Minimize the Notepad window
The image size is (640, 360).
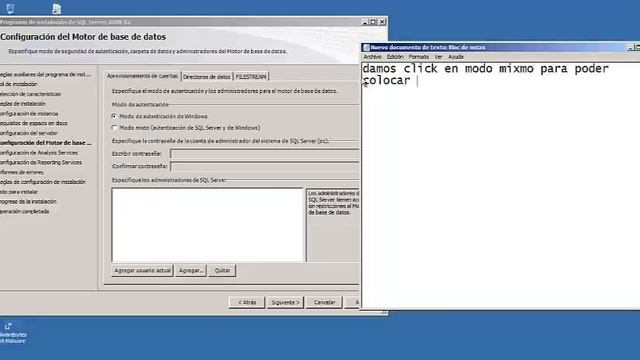point(630,47)
